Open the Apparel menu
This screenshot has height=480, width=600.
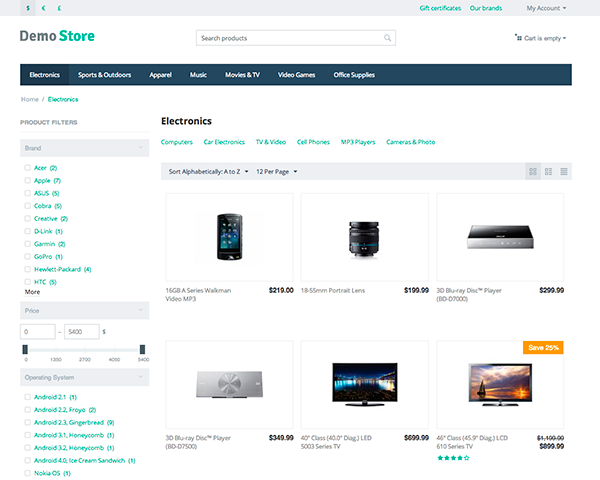point(160,75)
